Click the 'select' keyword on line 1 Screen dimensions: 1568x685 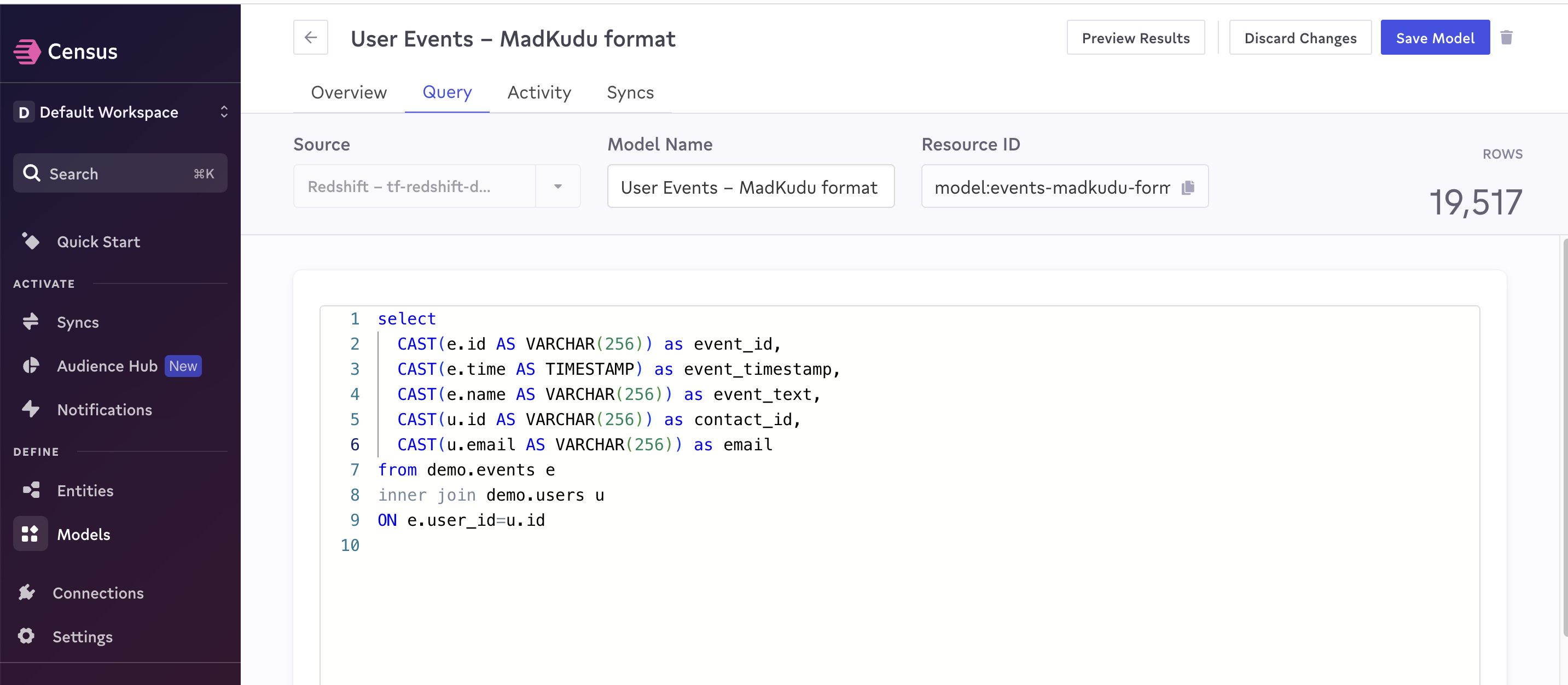[406, 318]
